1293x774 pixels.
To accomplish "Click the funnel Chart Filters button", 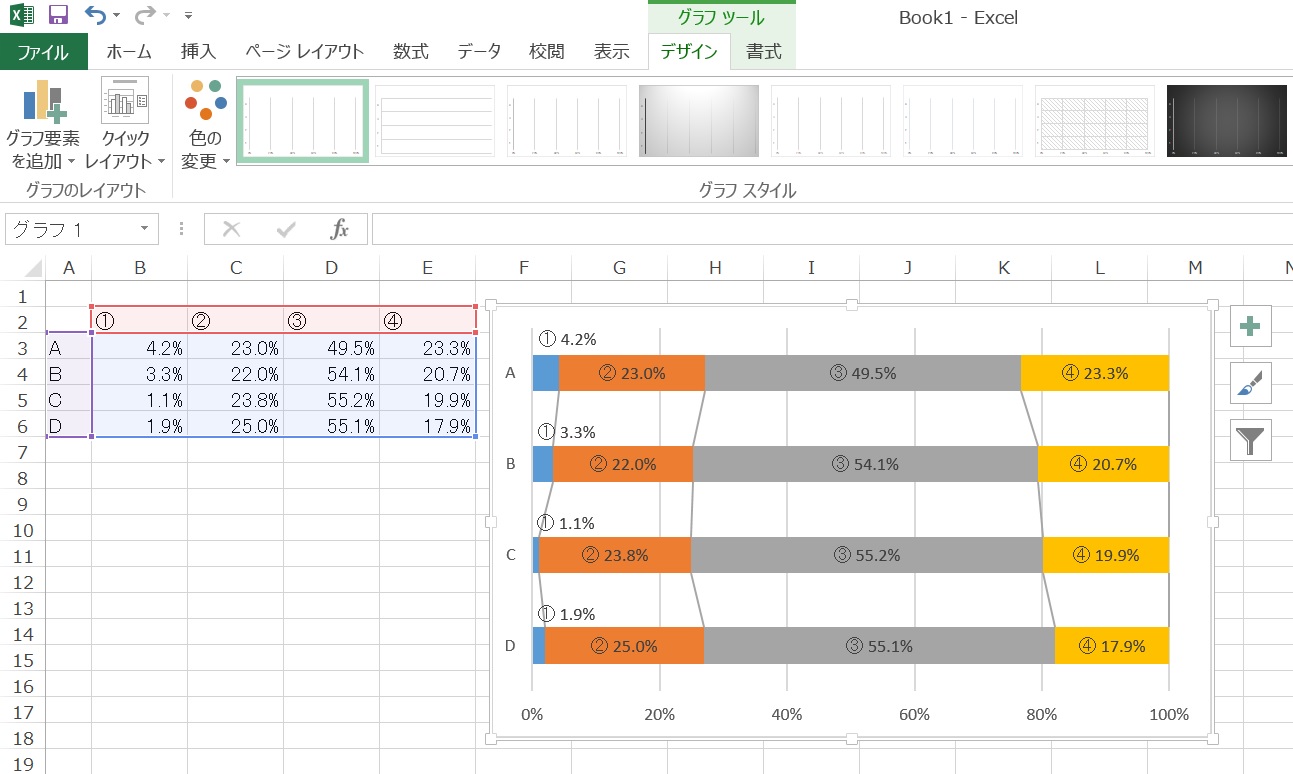I will point(1250,440).
